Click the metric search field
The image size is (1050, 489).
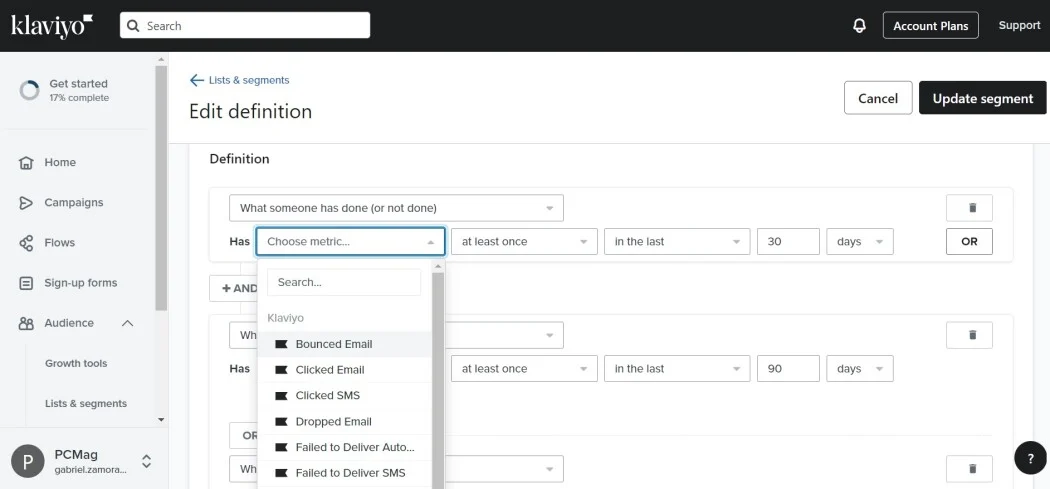tap(344, 282)
